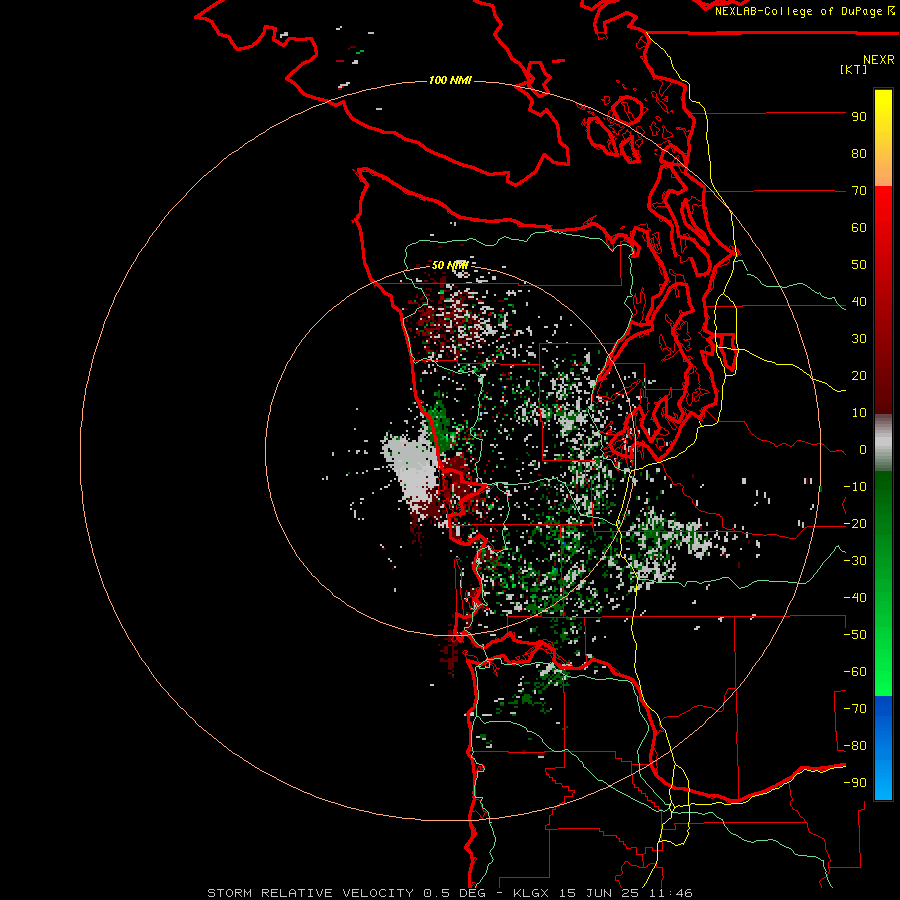Click the -10 value on the velocity scale
Viewport: 900px width, 900px height.
point(855,487)
